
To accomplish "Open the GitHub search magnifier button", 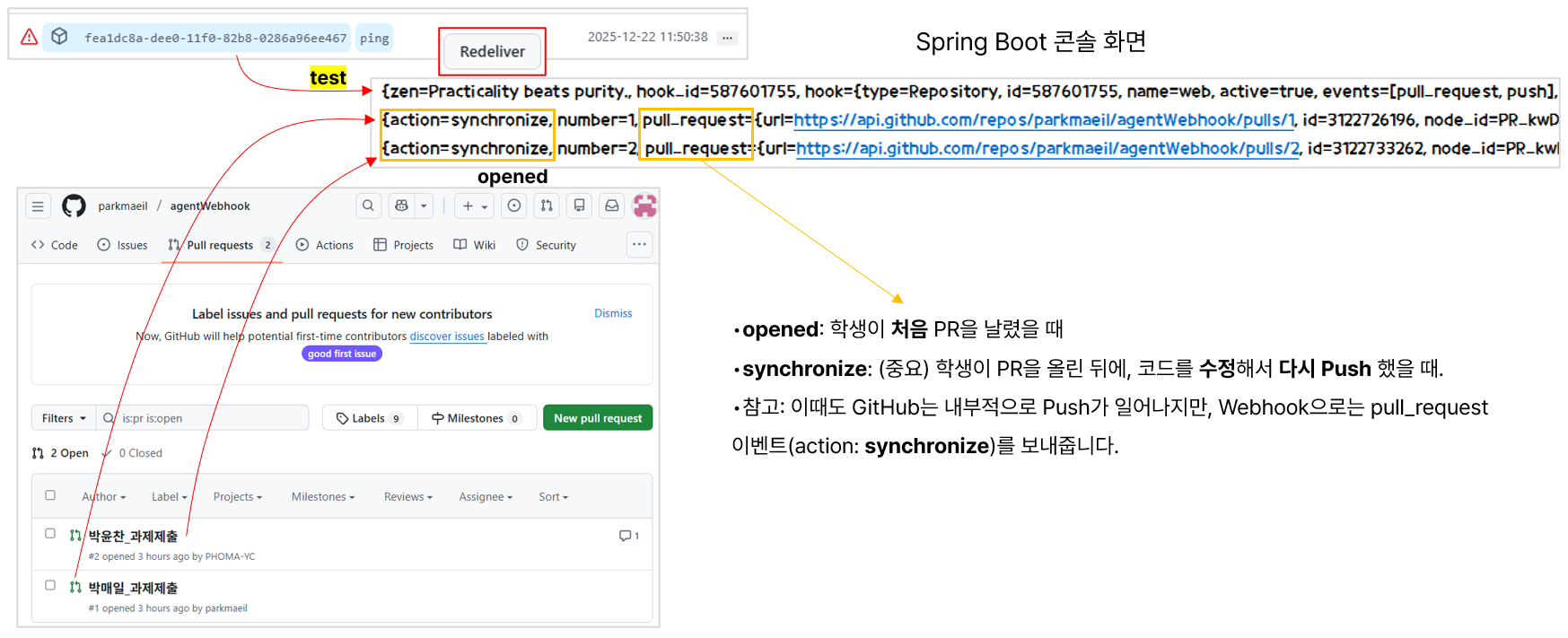I will [368, 206].
